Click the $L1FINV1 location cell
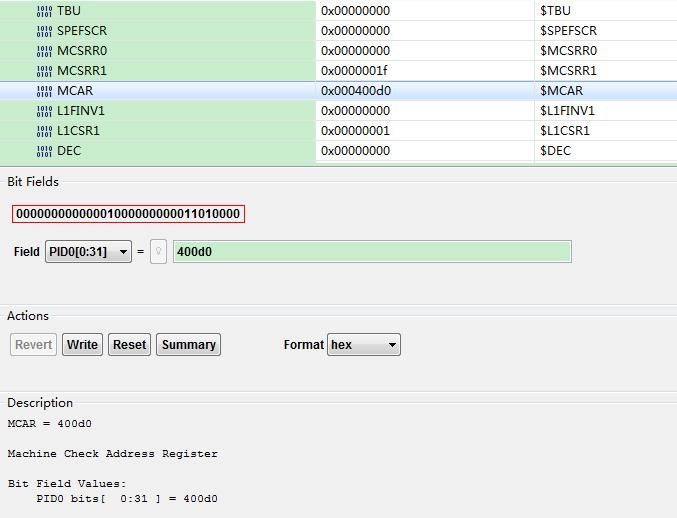Screen dimensions: 677x518 click(x=567, y=111)
